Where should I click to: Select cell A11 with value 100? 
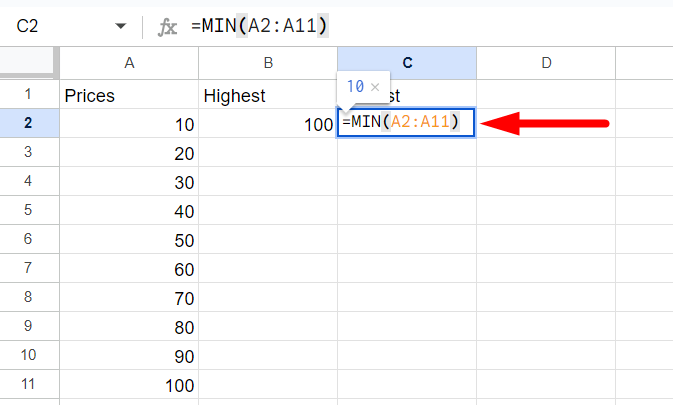pos(129,383)
